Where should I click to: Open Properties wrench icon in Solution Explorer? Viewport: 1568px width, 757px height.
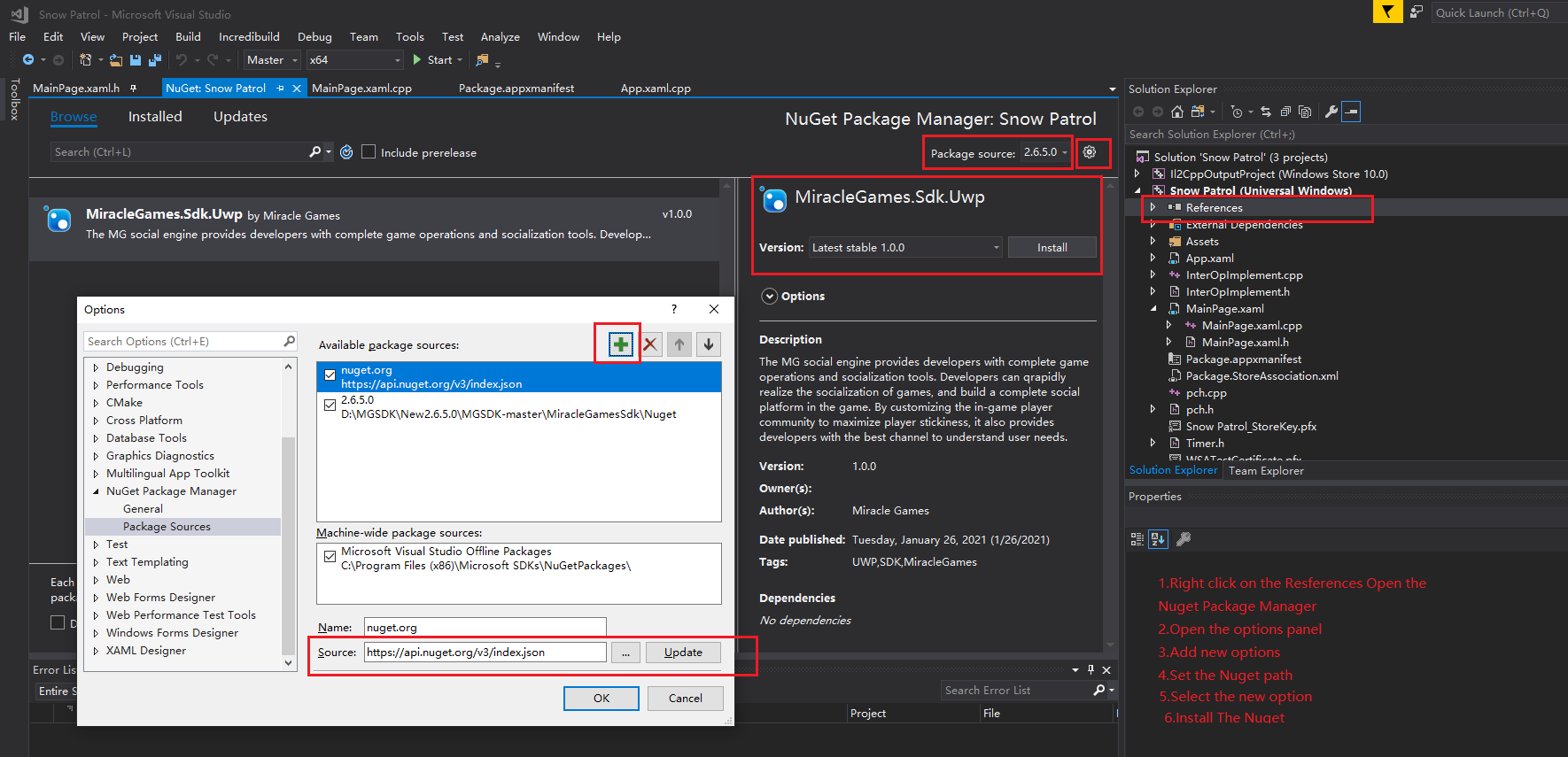pyautogui.click(x=1331, y=112)
